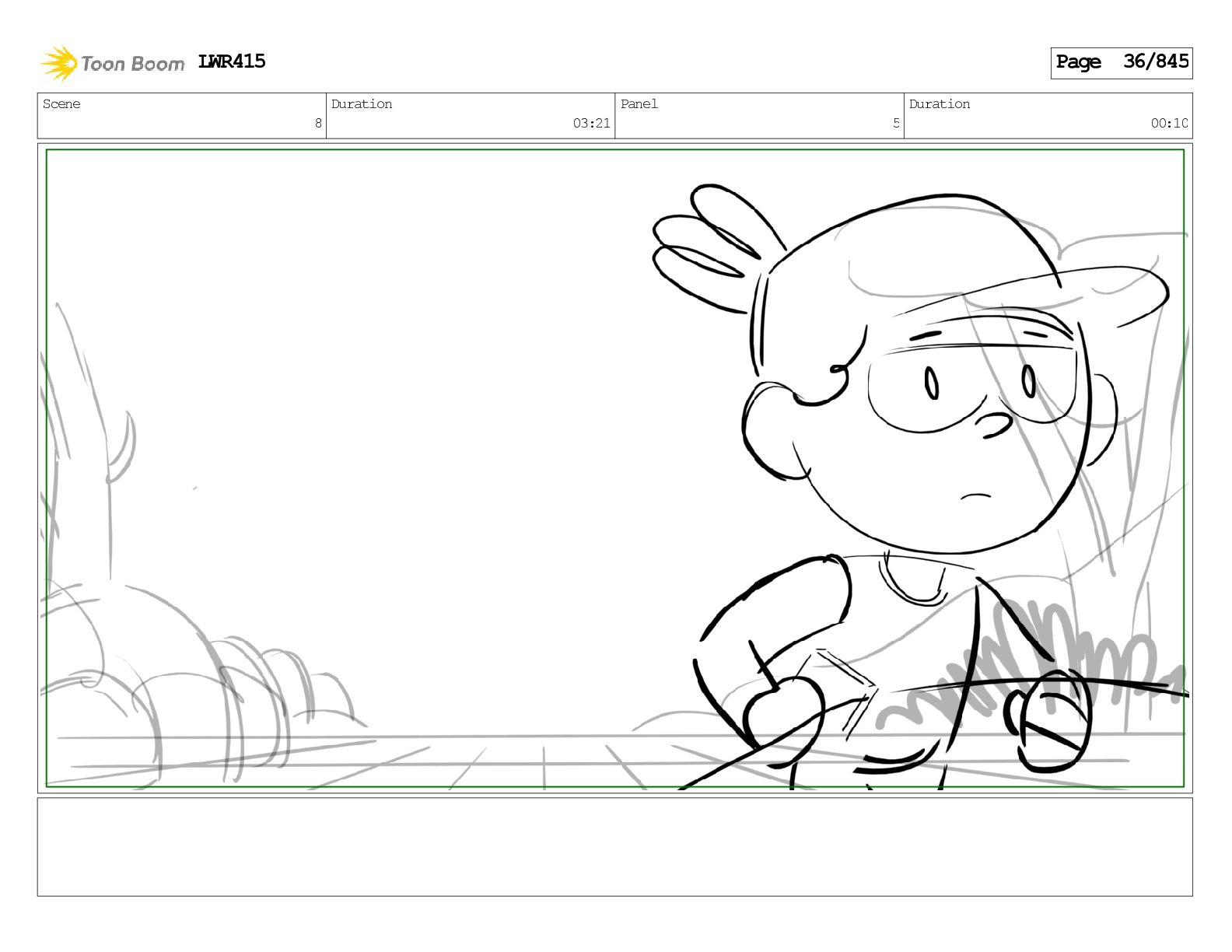Screen dimensions: 1232x952
Task: Click the Panel label
Action: 639,104
